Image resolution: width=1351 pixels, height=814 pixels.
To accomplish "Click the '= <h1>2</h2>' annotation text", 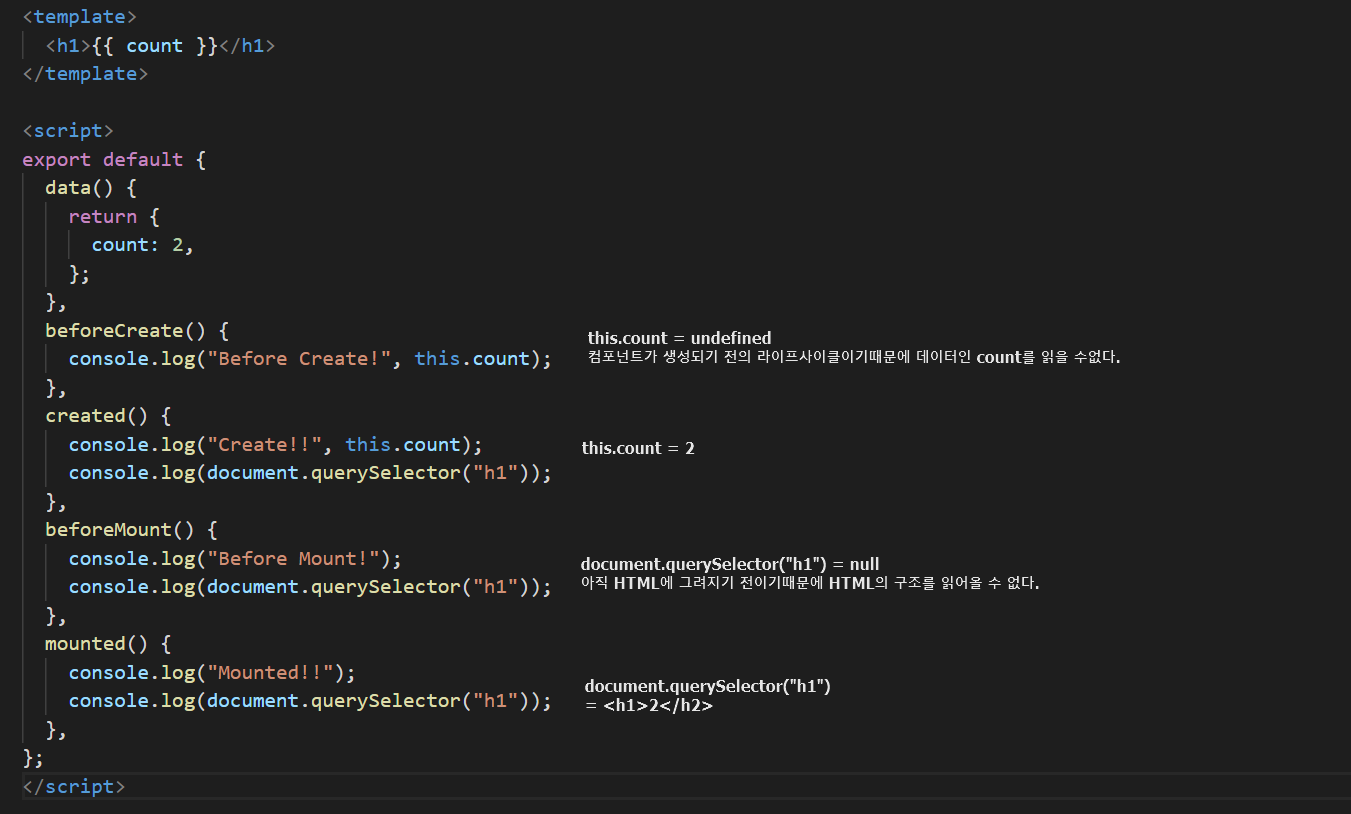I will tap(649, 705).
